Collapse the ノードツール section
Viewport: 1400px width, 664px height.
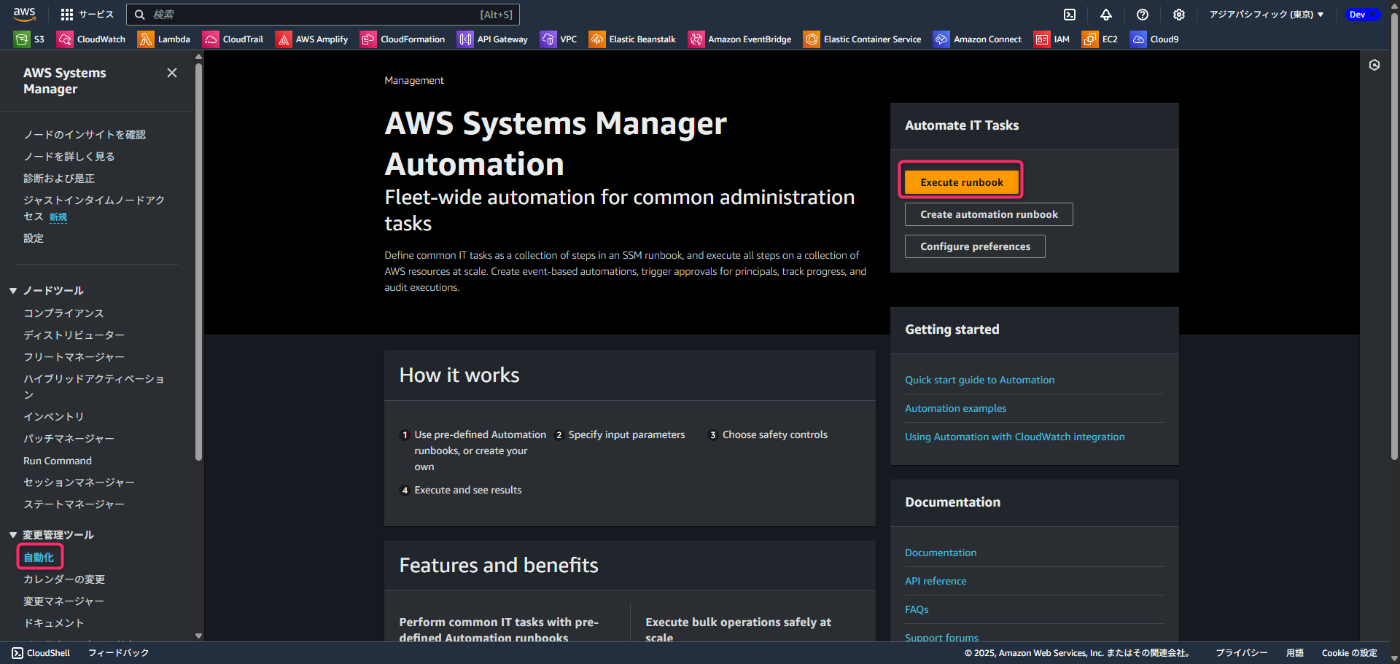[x=14, y=291]
